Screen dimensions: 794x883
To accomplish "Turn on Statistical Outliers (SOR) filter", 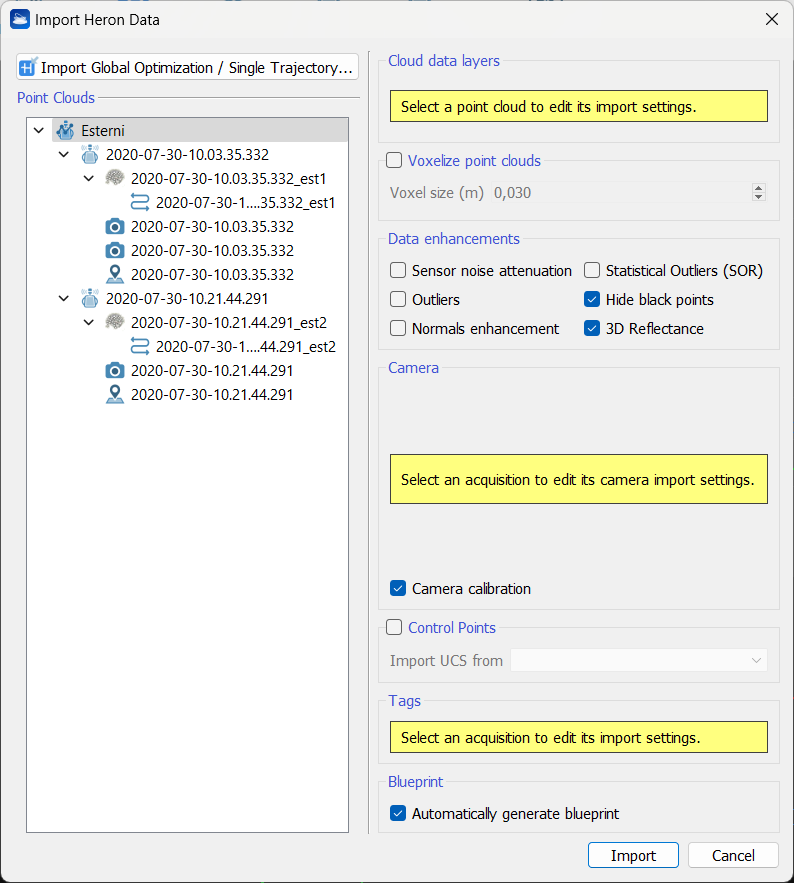I will (592, 271).
